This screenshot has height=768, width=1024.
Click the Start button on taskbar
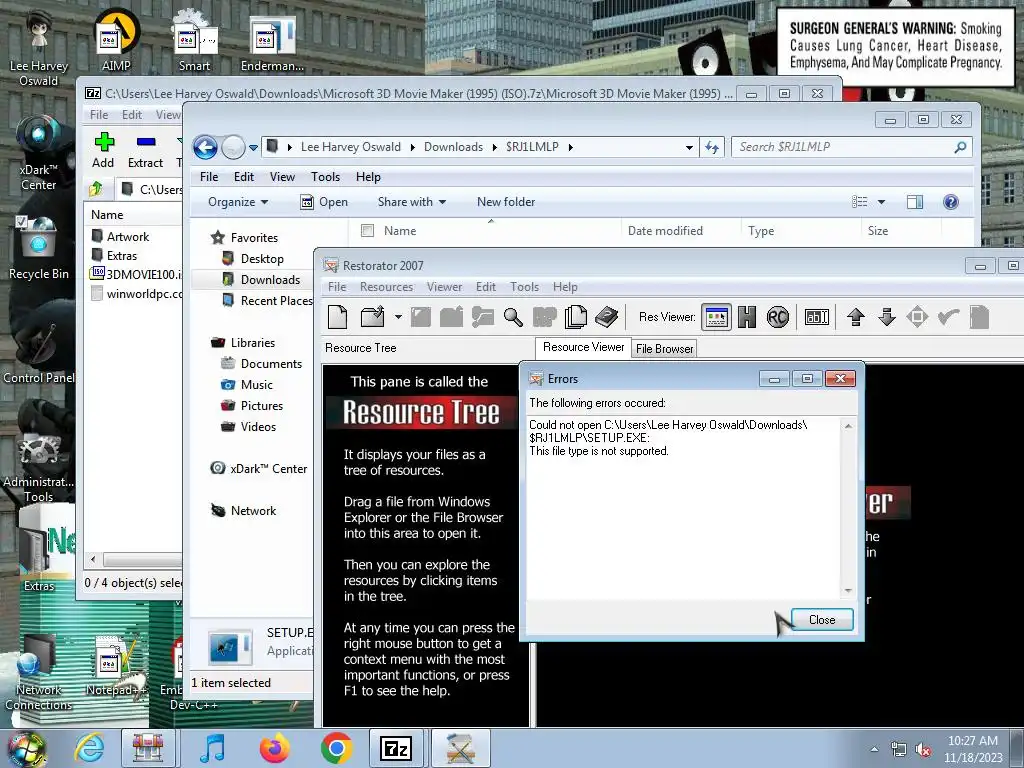[25, 748]
